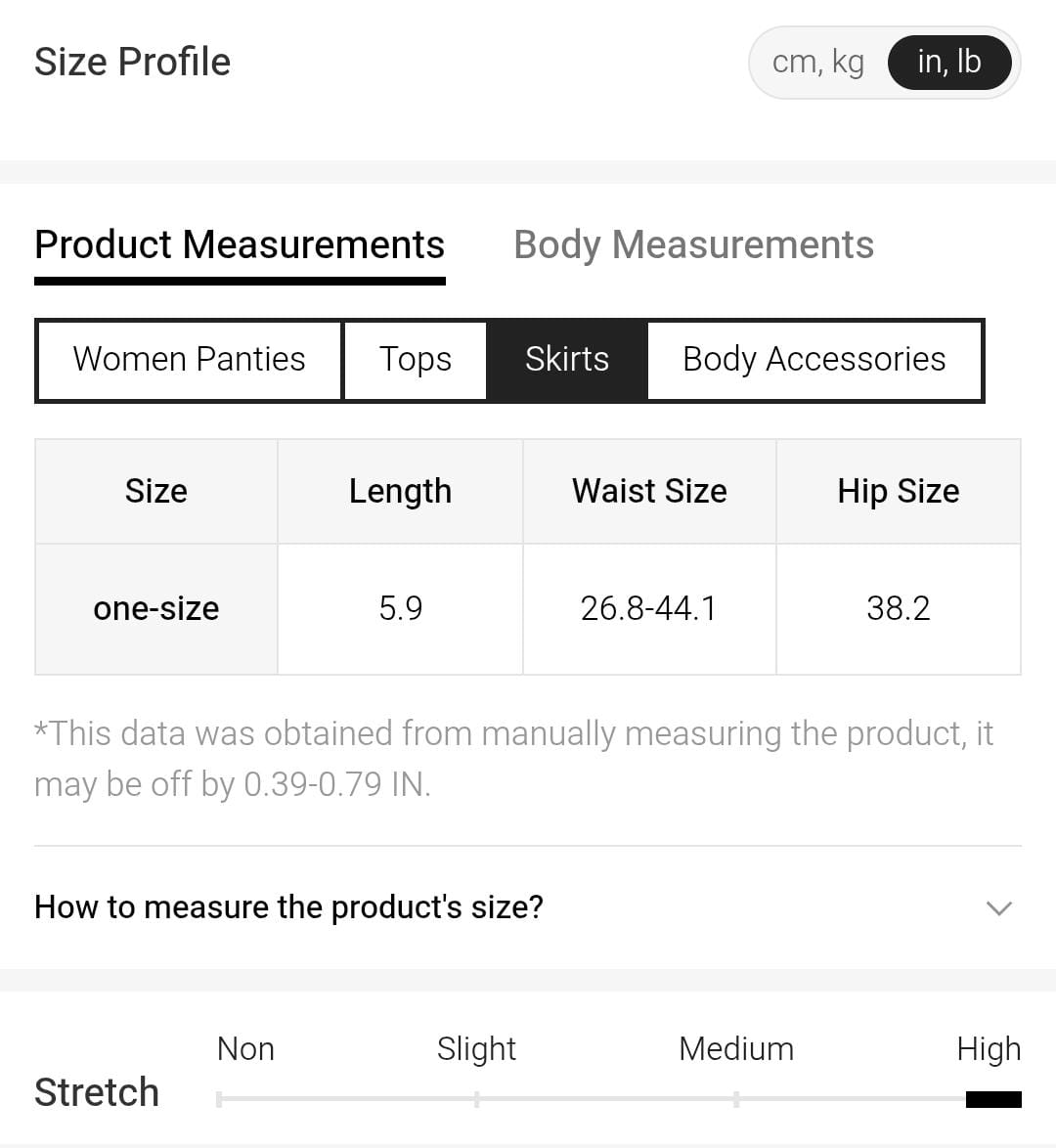Click the Waist Size column header
The height and width of the screenshot is (1148, 1056).
pyautogui.click(x=649, y=491)
